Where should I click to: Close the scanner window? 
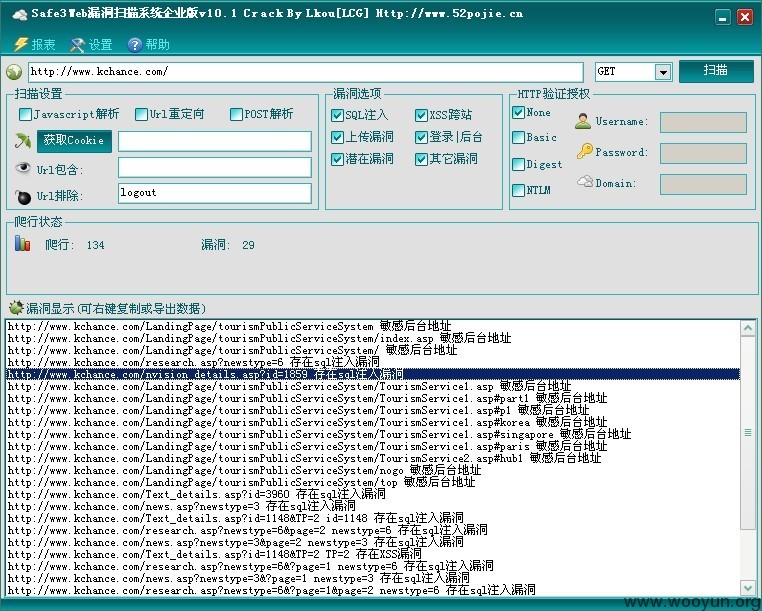[745, 17]
